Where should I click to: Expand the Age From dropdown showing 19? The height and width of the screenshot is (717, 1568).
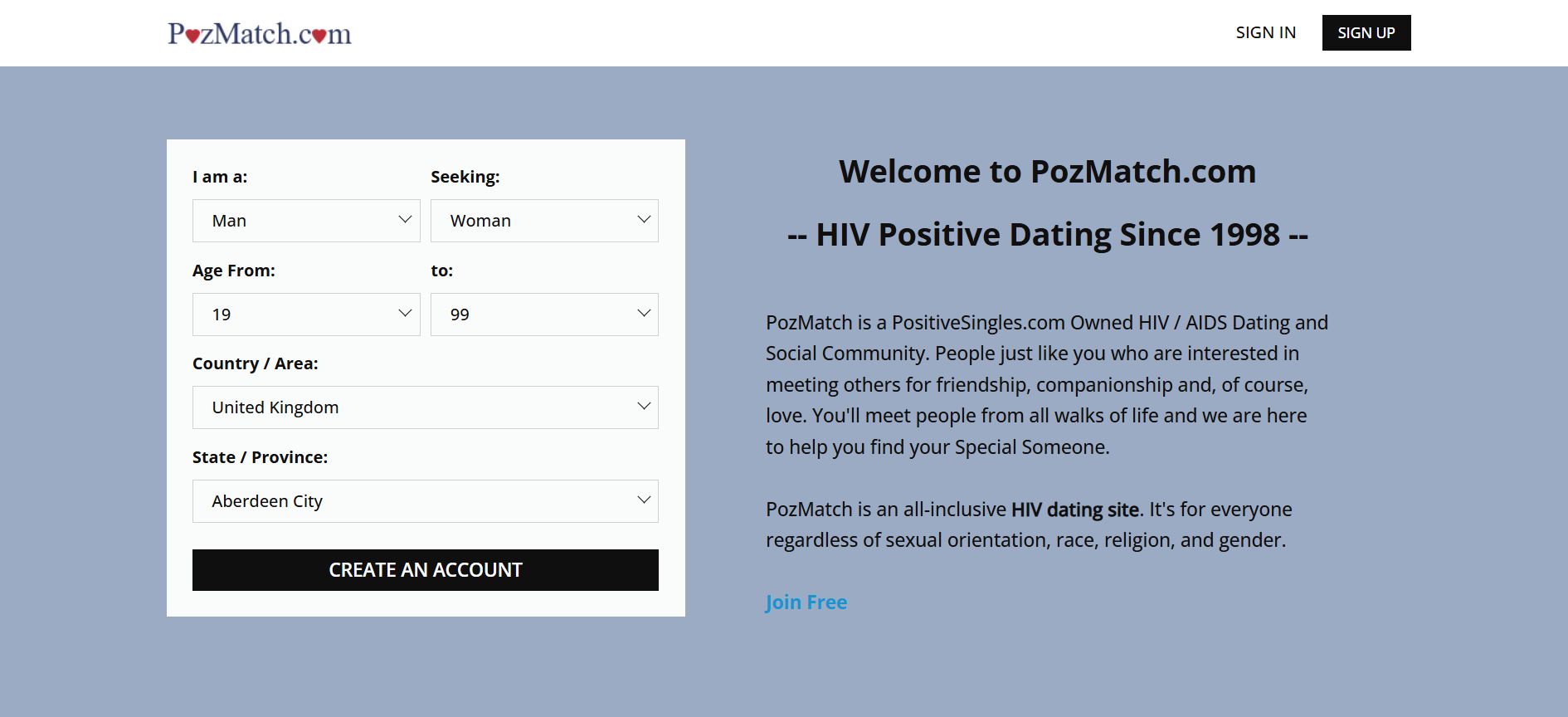coord(306,315)
